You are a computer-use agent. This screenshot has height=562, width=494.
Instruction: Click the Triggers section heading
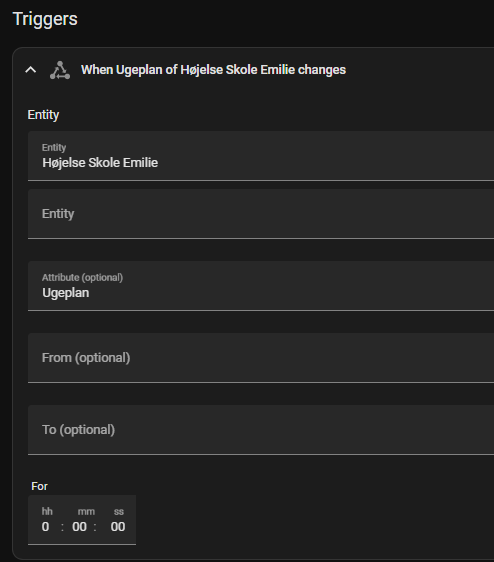coord(45,19)
